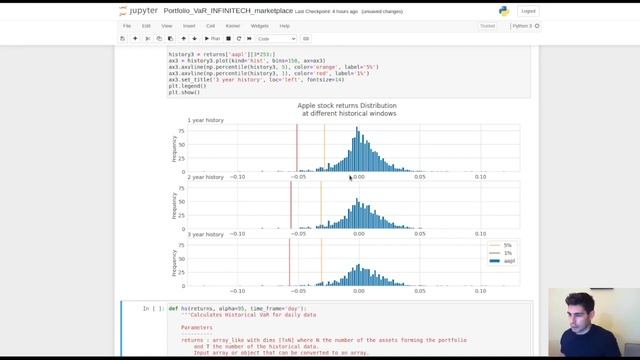Open the Widgets menu
Screen dimensions: 640x360
tap(260, 26)
